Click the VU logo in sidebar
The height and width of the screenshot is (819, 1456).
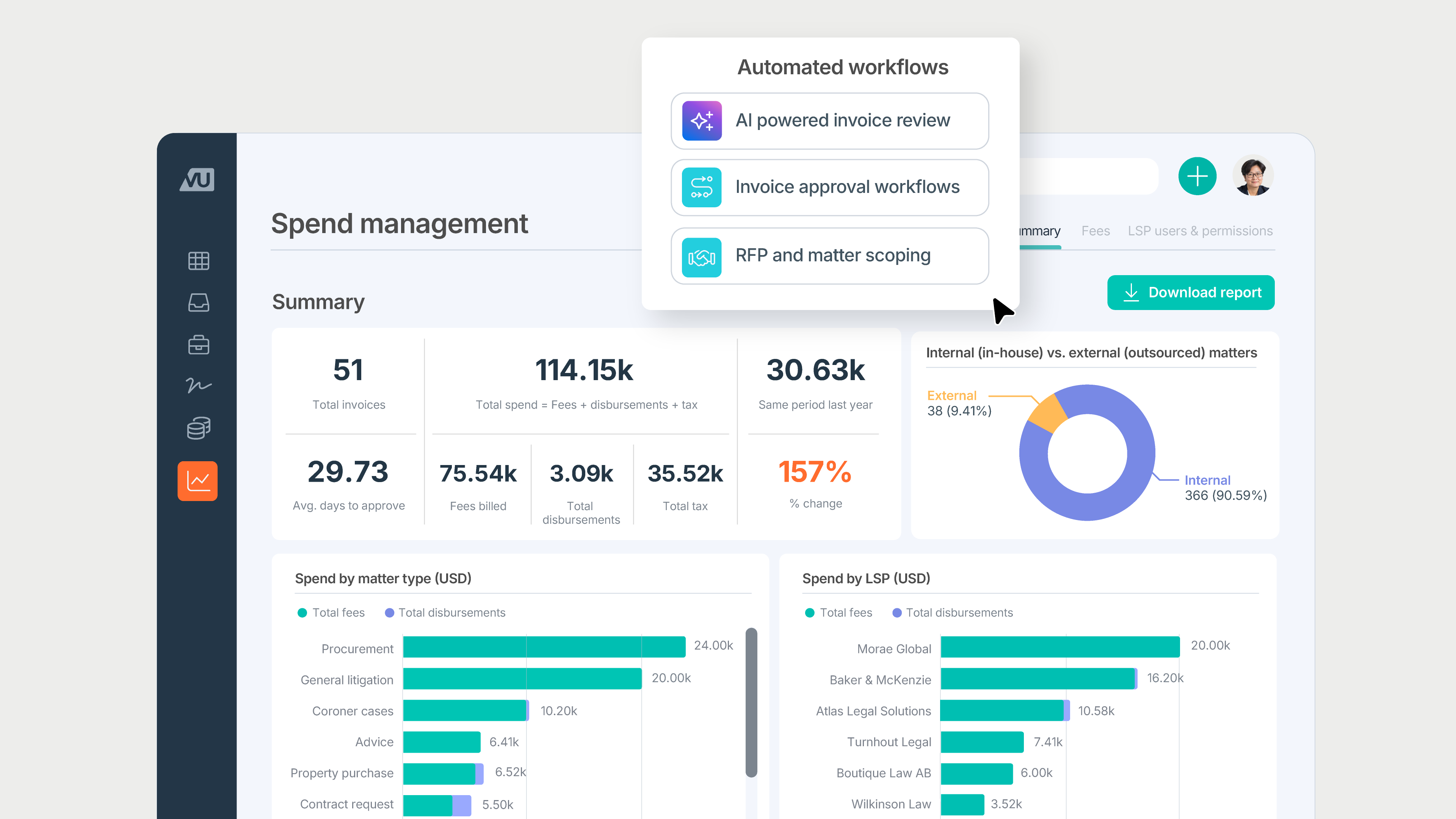pyautogui.click(x=197, y=180)
